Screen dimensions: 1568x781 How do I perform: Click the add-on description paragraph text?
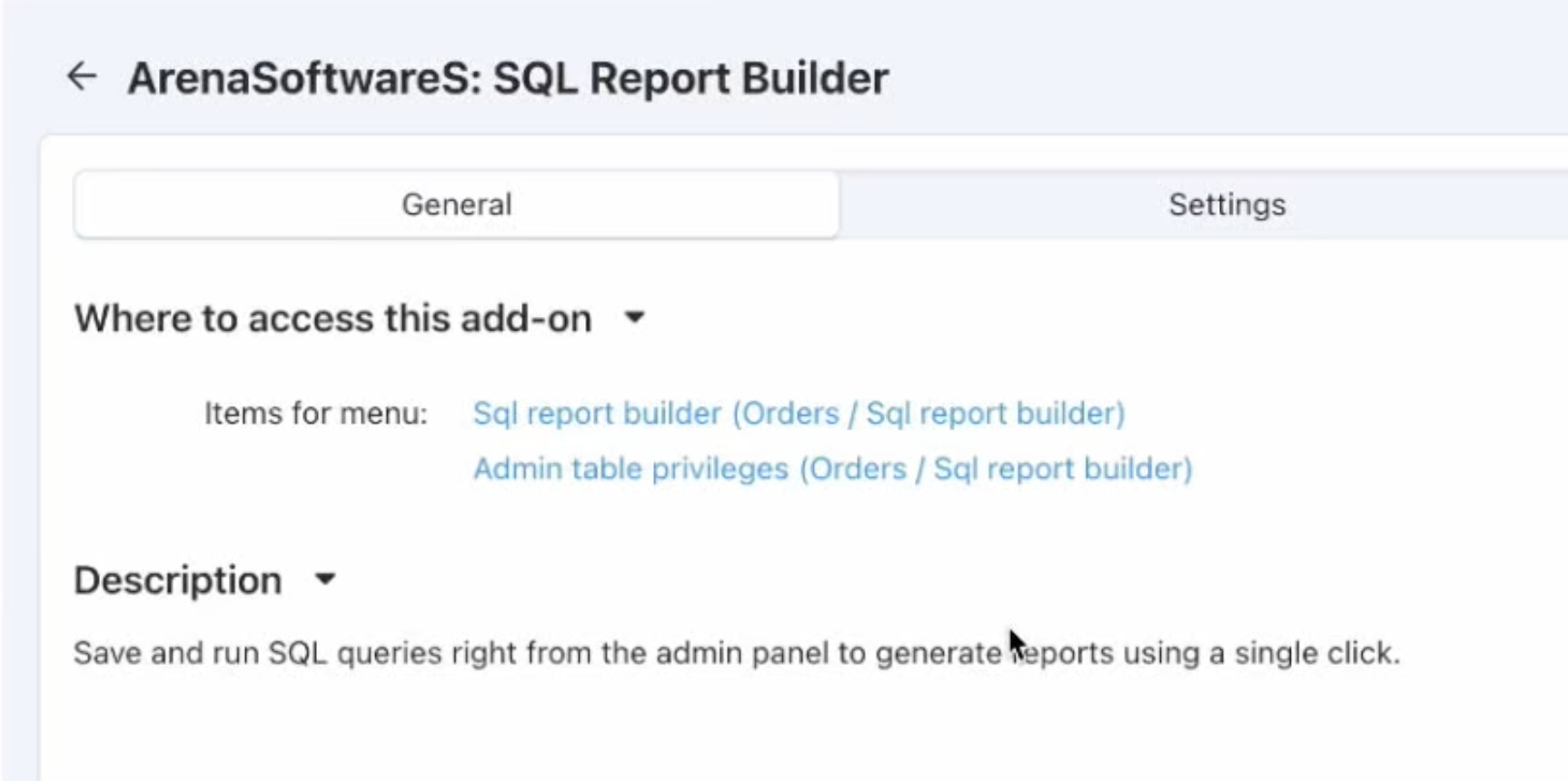tap(736, 653)
